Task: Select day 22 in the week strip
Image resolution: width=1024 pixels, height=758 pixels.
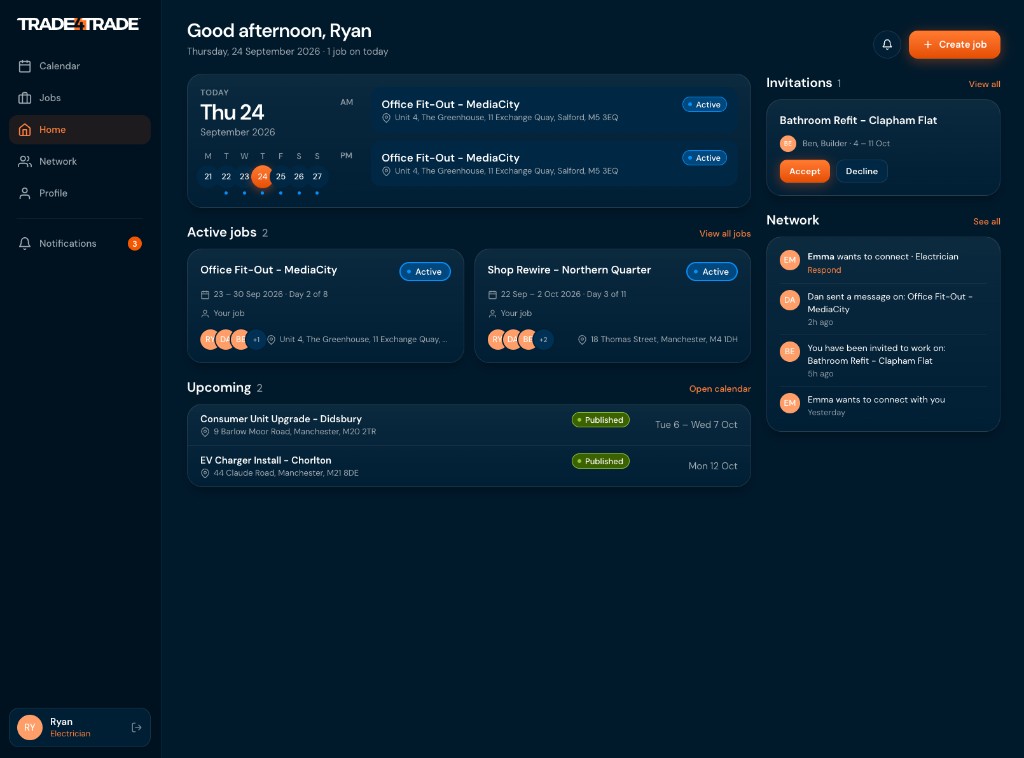Action: point(226,176)
